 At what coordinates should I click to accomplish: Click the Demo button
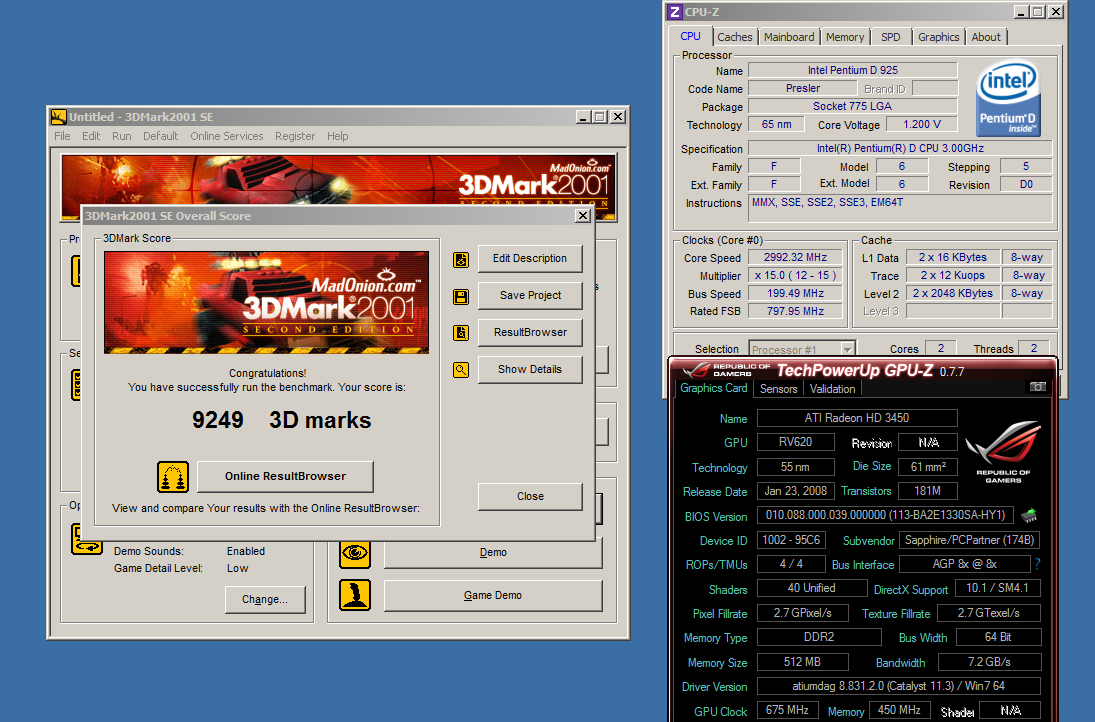tap(492, 552)
